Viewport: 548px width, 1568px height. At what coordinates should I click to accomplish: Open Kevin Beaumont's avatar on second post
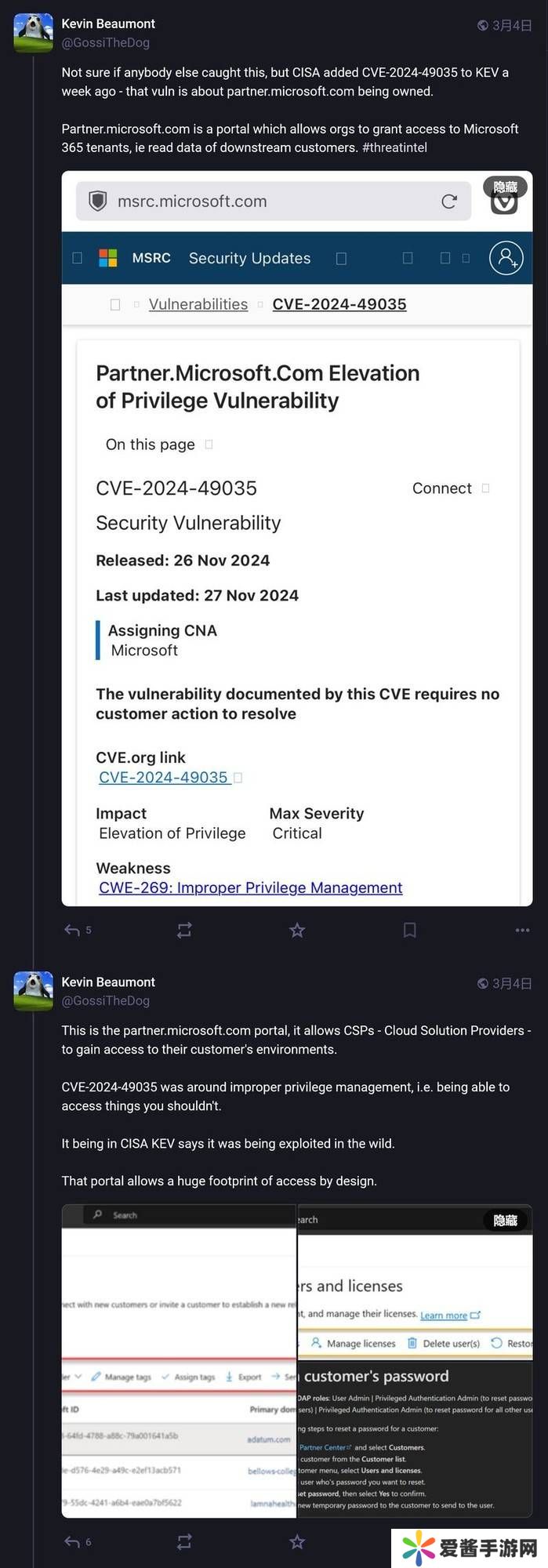click(x=34, y=991)
